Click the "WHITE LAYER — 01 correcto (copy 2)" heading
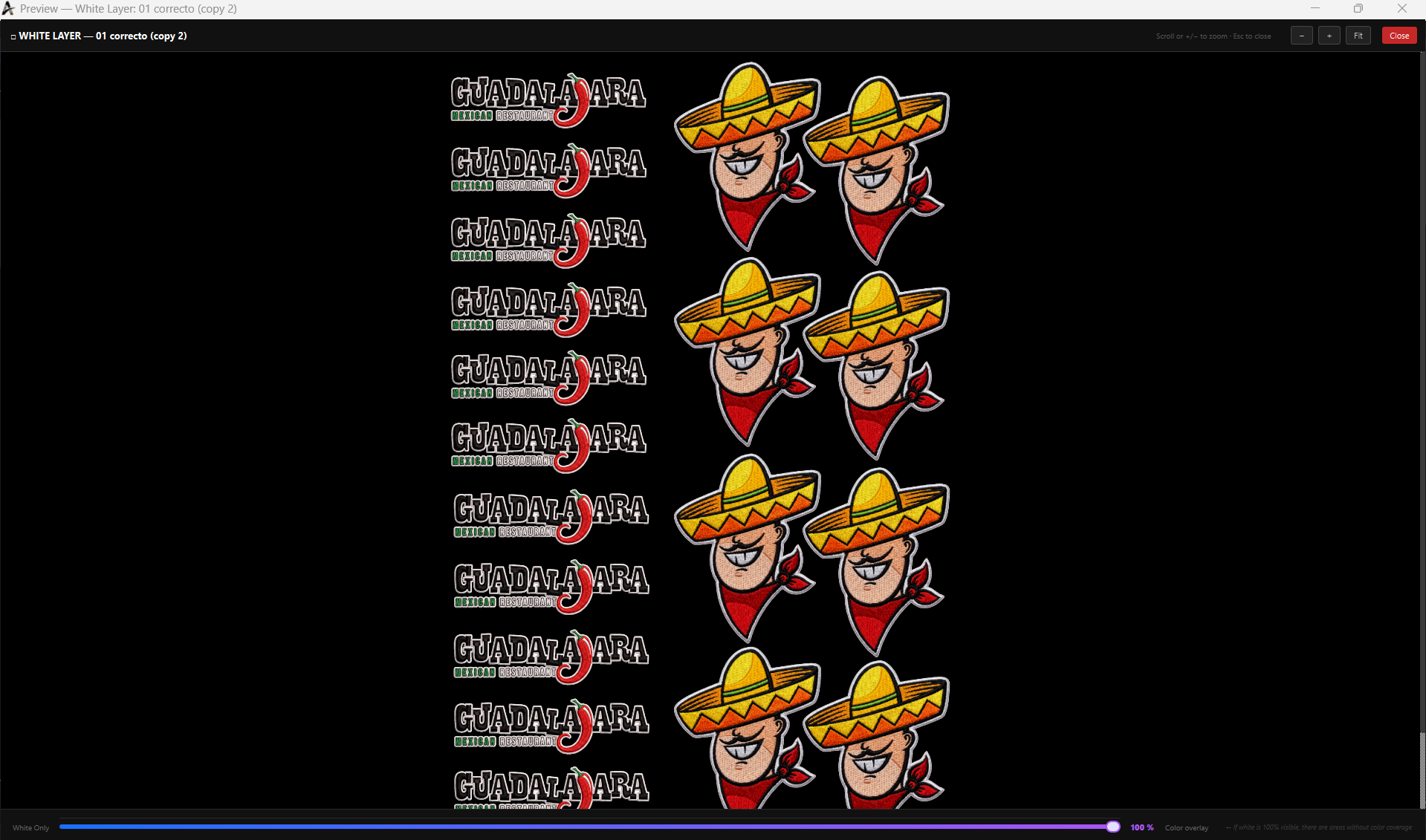 pyautogui.click(x=103, y=36)
